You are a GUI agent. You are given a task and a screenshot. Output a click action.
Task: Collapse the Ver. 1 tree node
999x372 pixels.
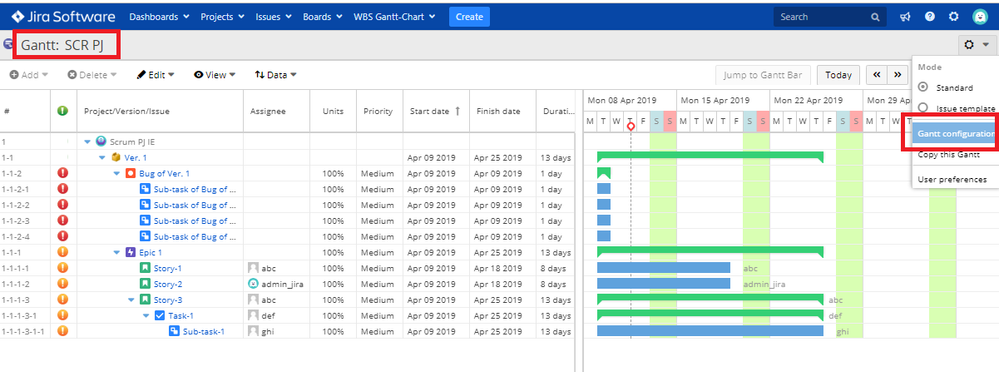pyautogui.click(x=102, y=157)
